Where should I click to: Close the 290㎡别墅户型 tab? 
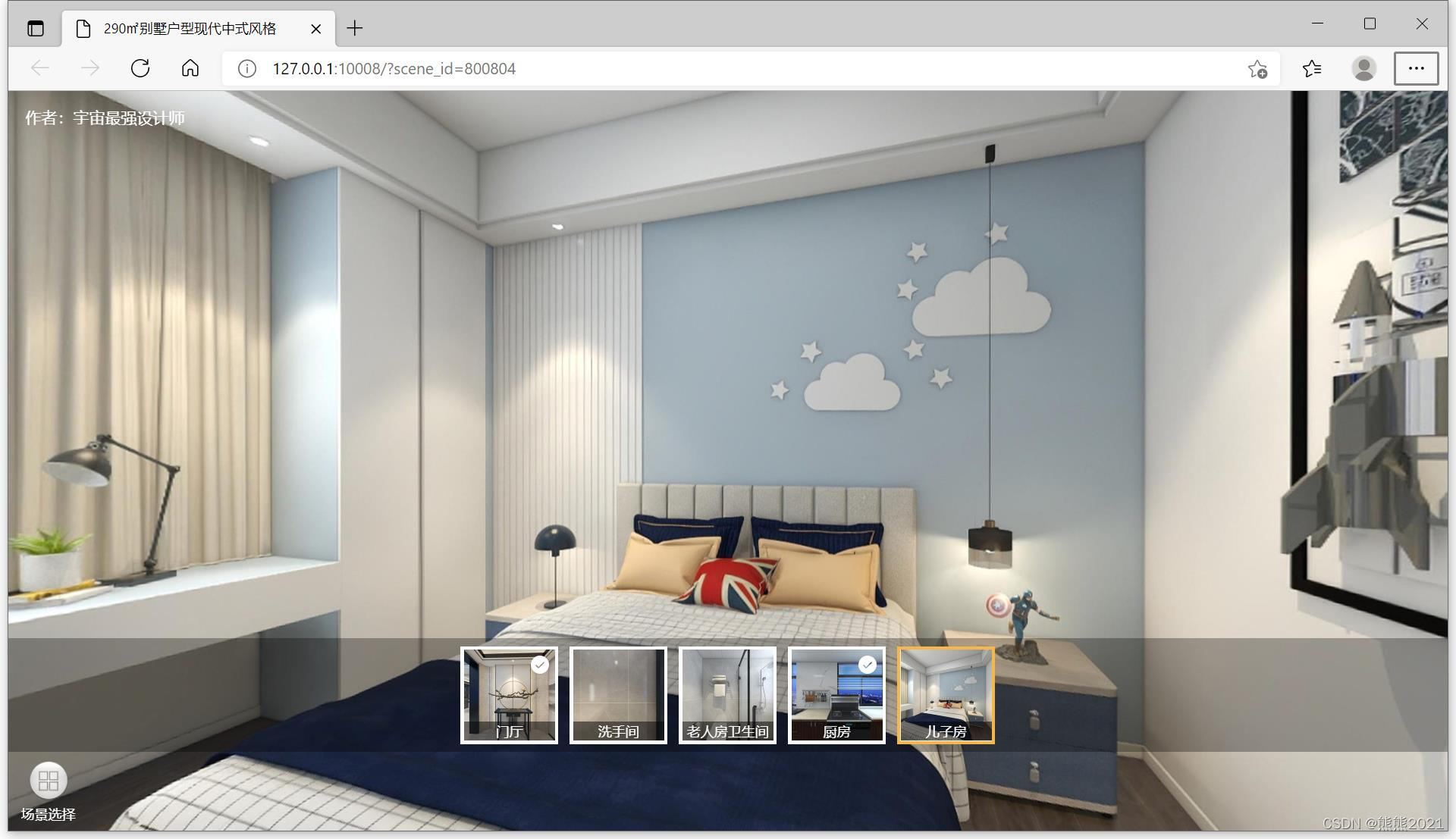click(316, 29)
